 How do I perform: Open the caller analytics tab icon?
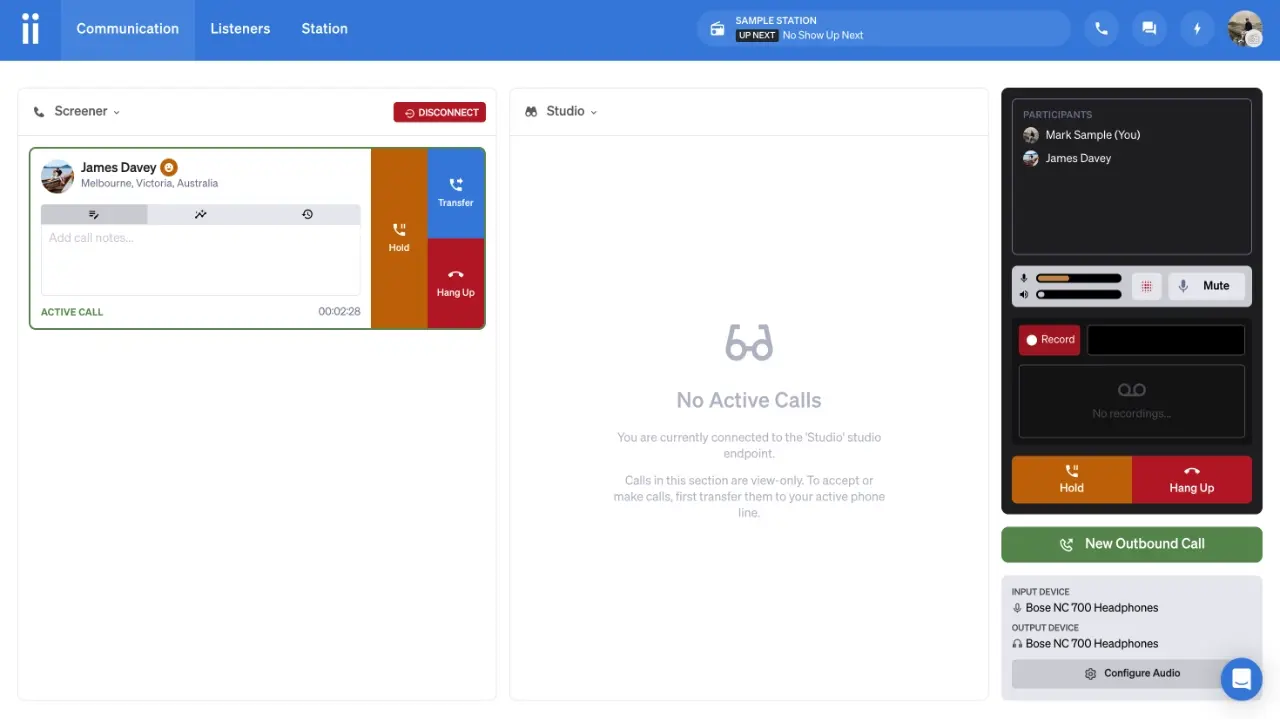tap(200, 214)
